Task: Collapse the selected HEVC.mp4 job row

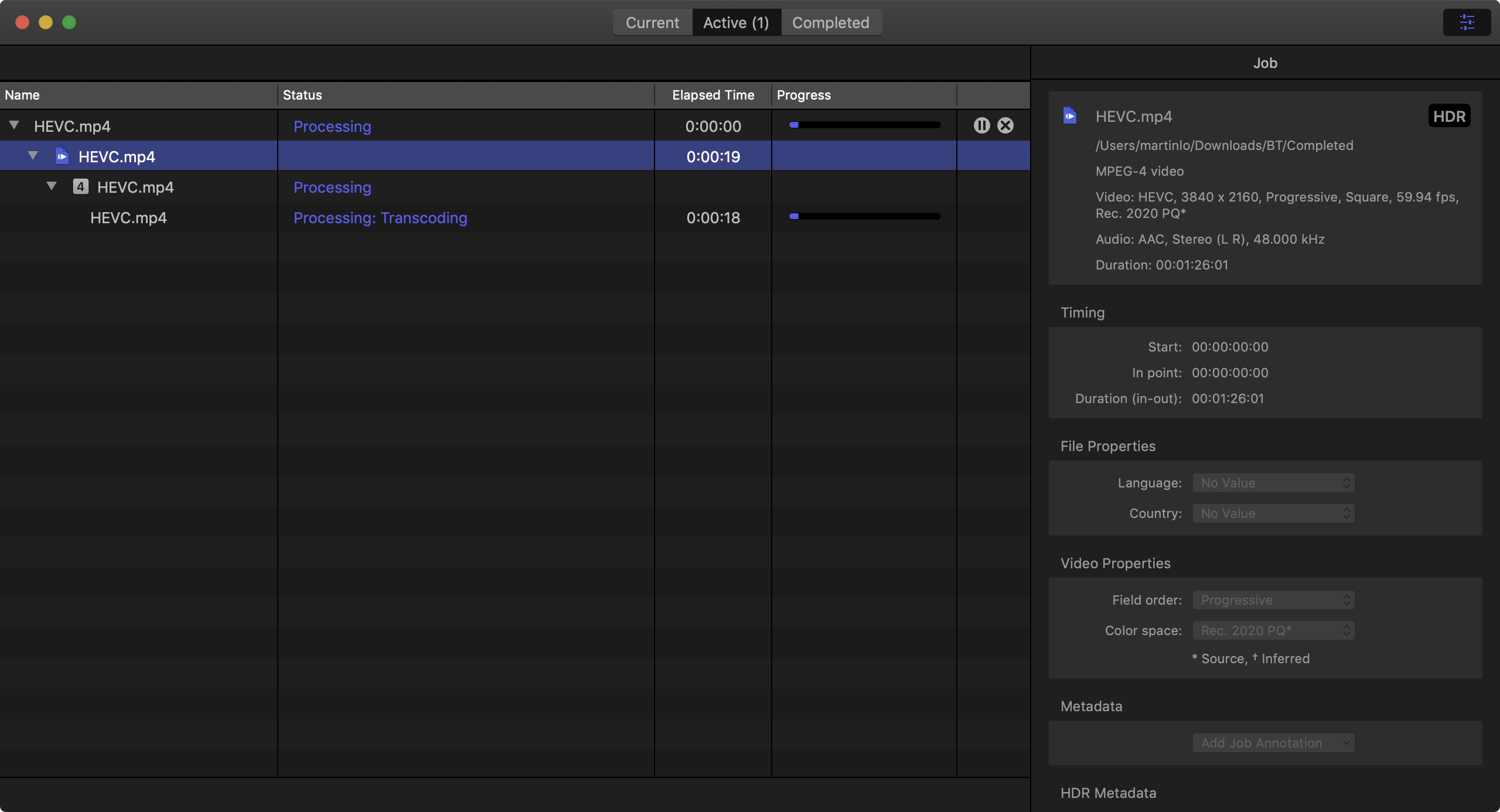Action: click(33, 155)
